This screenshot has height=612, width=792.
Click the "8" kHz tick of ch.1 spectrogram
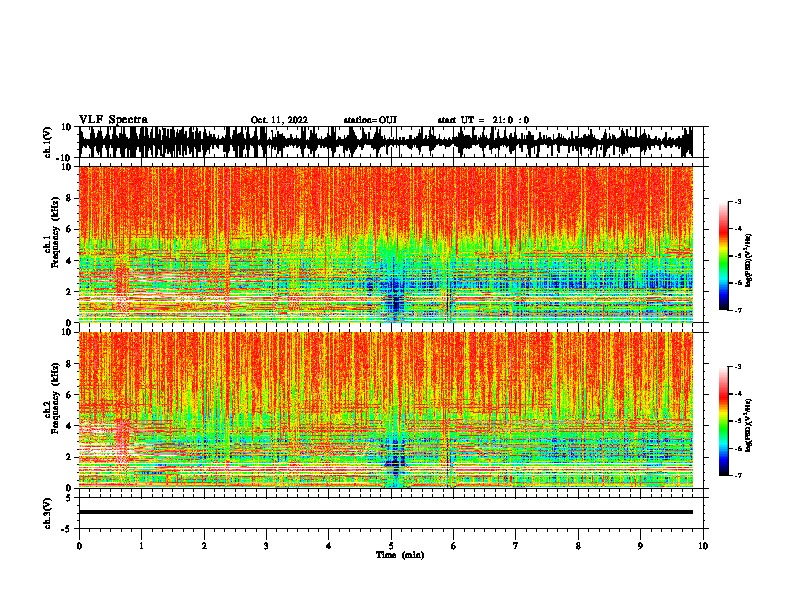70,198
